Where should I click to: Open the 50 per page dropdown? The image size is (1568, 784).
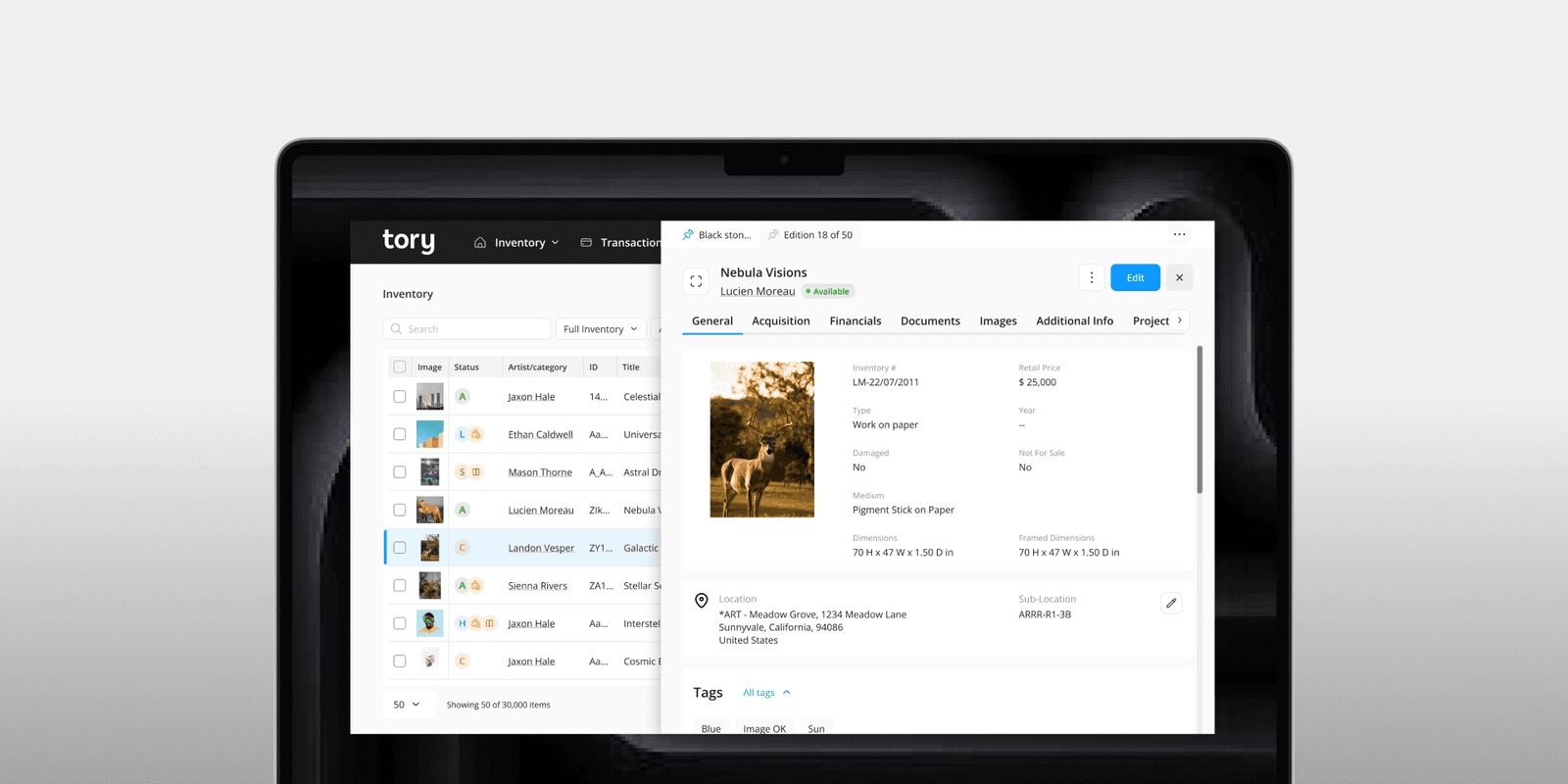(x=407, y=705)
